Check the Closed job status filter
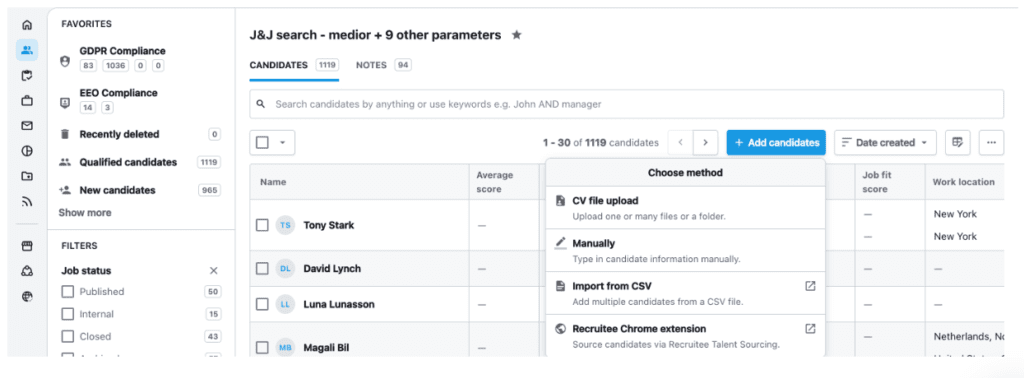The width and height of the screenshot is (1024, 378). click(x=67, y=336)
